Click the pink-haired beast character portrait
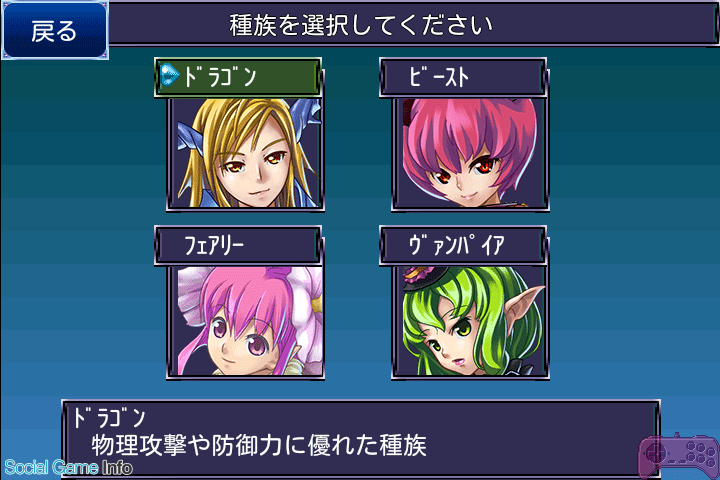The image size is (720, 480). tap(471, 154)
